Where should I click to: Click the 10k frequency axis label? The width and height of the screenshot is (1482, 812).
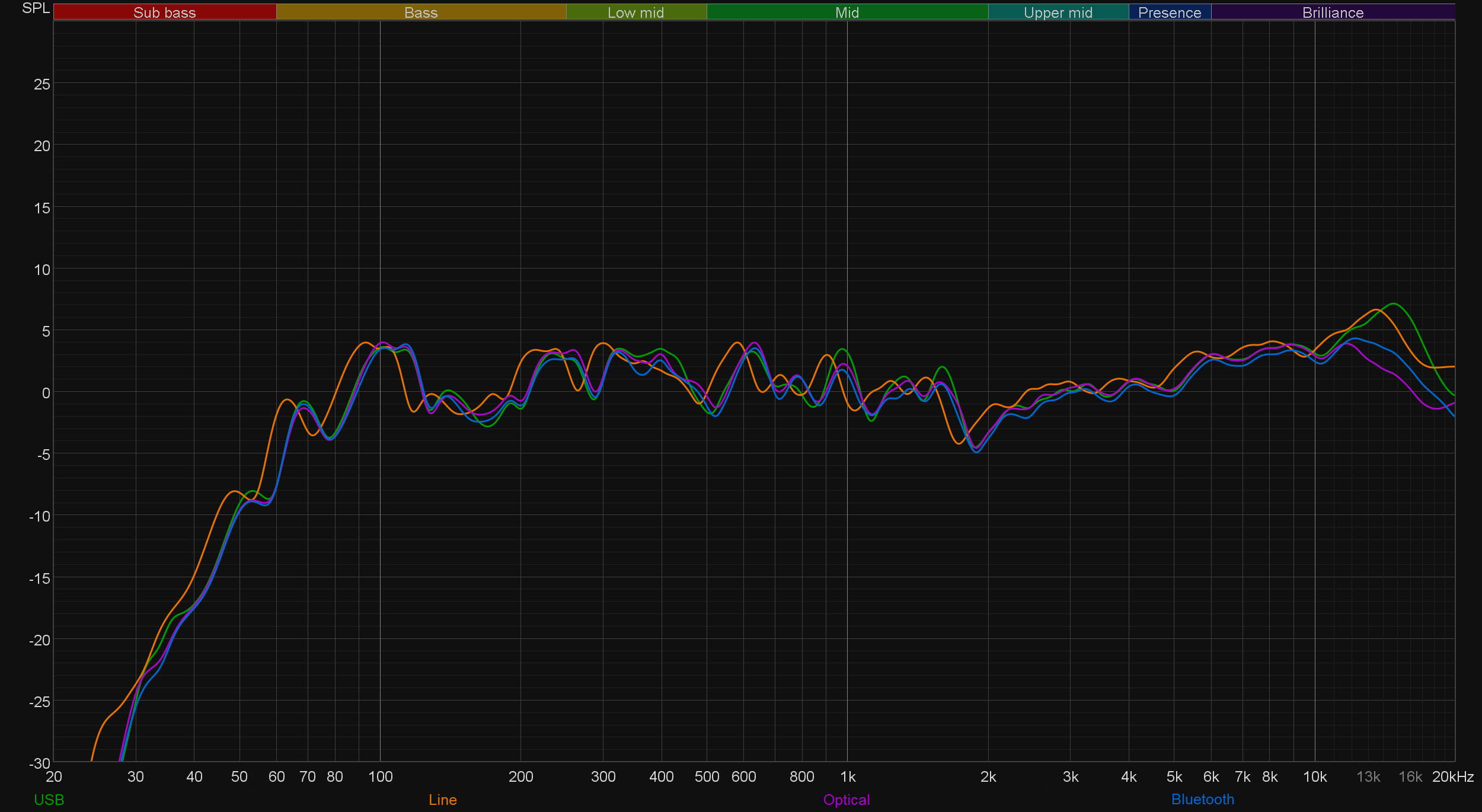(1314, 776)
